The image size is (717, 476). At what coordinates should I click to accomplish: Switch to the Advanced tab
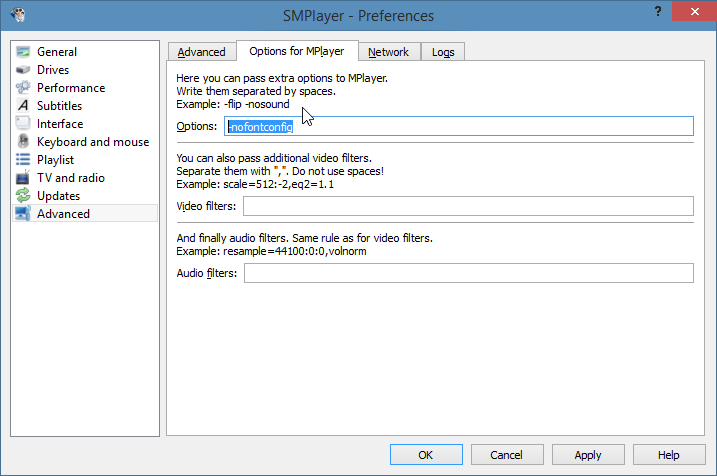click(202, 52)
